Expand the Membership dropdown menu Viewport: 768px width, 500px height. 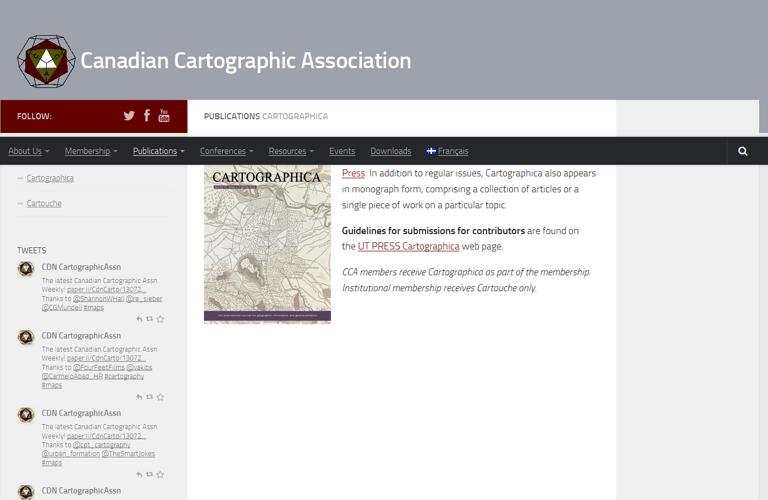point(90,151)
